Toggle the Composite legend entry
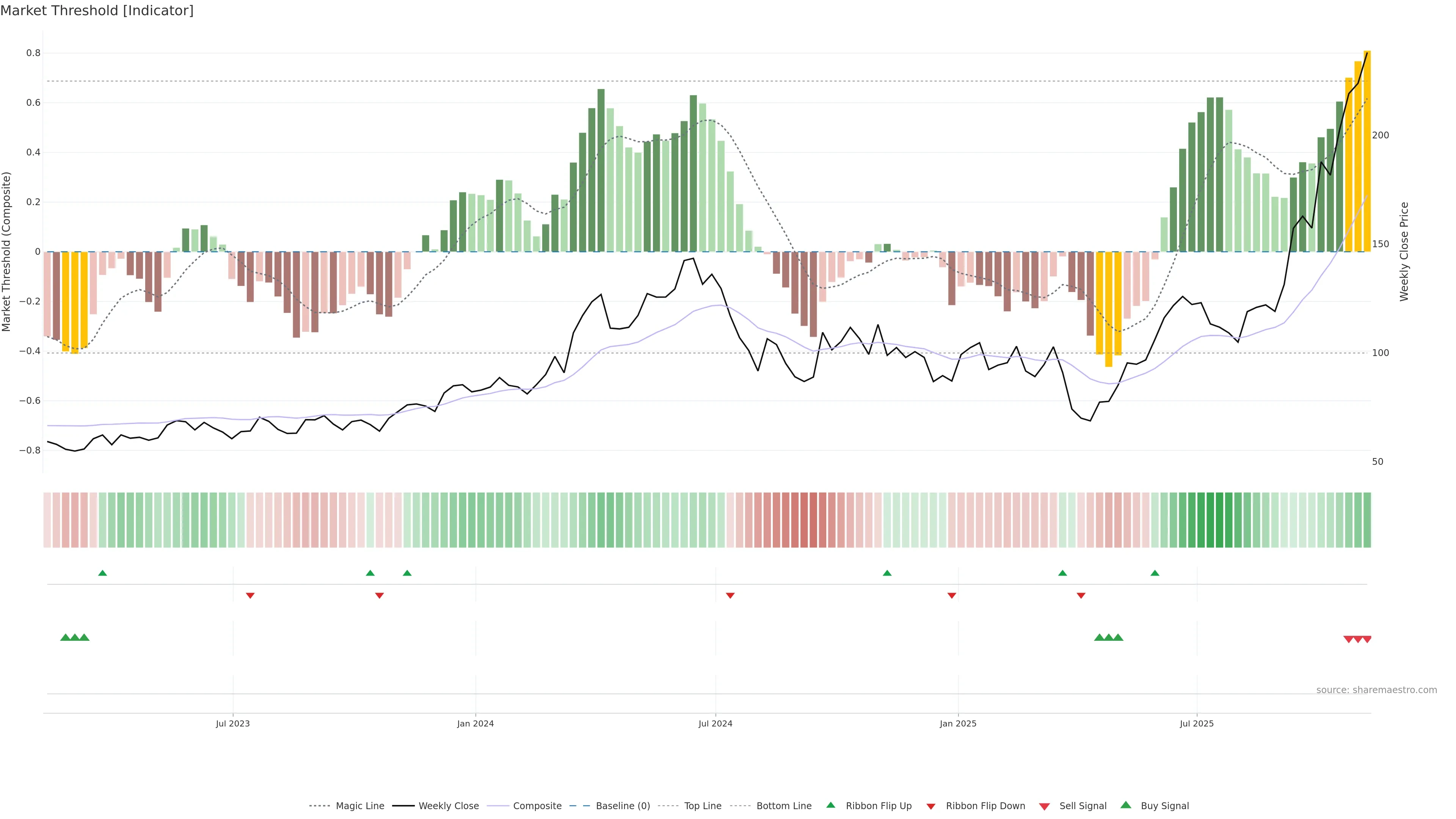This screenshot has height=819, width=1456. point(537,806)
